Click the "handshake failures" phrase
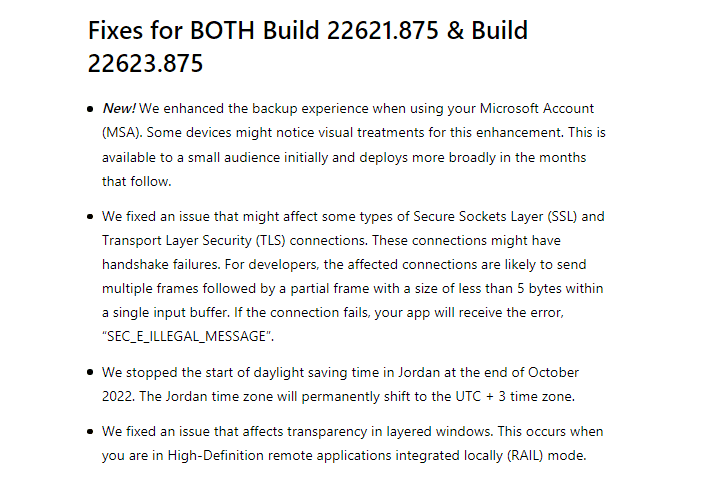 (x=161, y=264)
